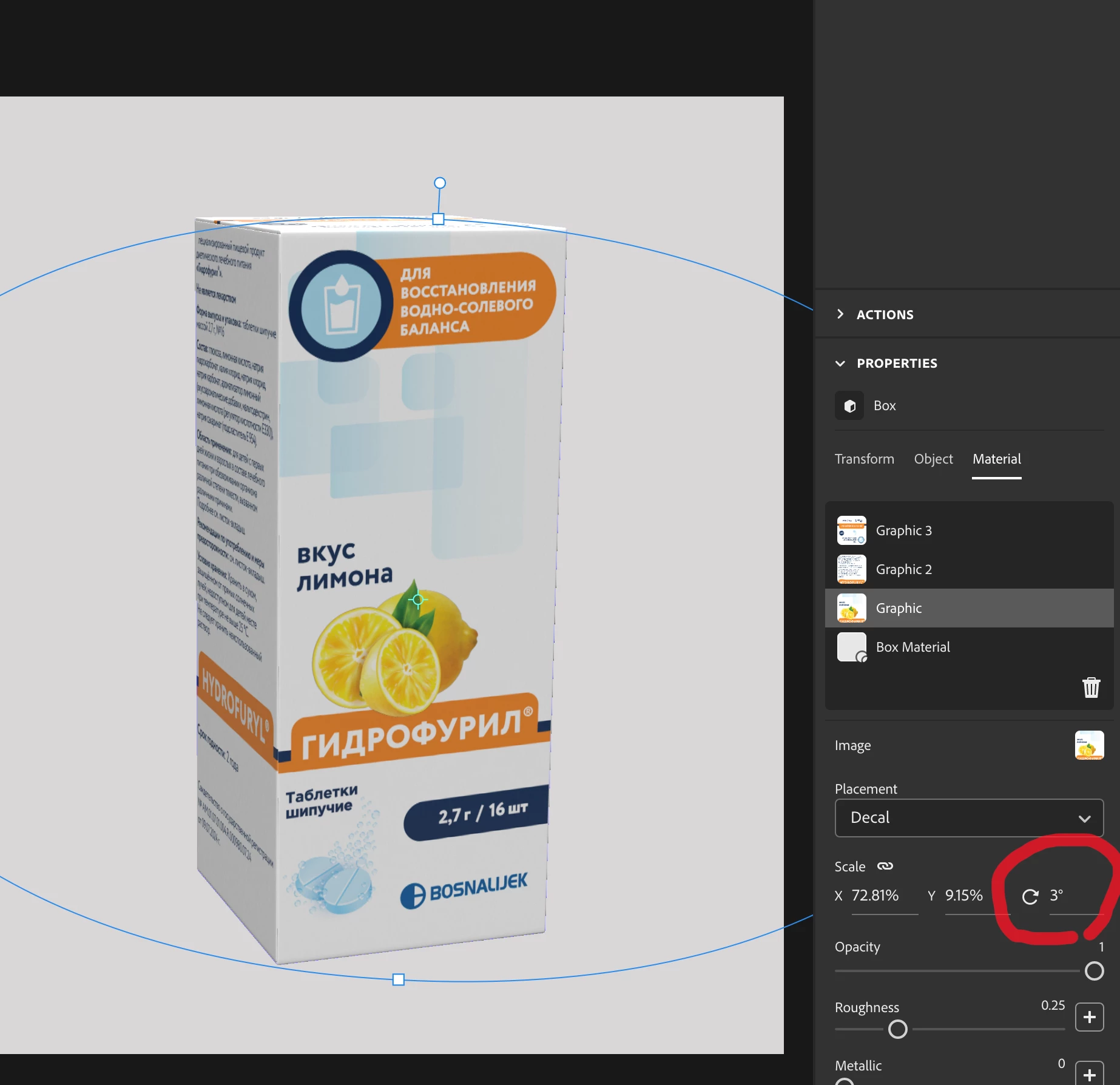Click the Roughness slider handle
The image size is (1120, 1085).
click(x=897, y=1029)
